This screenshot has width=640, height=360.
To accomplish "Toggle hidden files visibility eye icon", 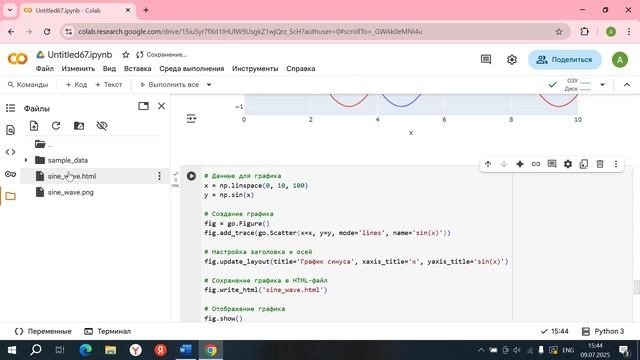I will coord(102,126).
